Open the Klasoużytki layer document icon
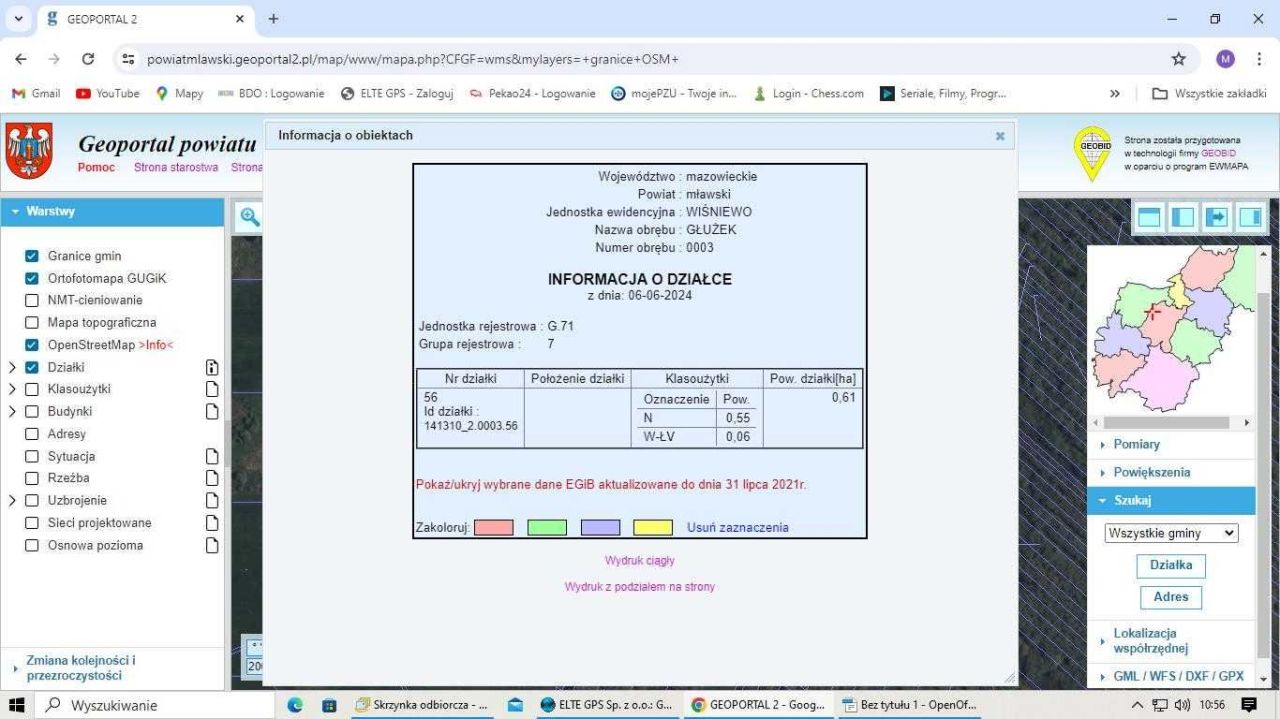Image resolution: width=1280 pixels, height=719 pixels. click(211, 389)
